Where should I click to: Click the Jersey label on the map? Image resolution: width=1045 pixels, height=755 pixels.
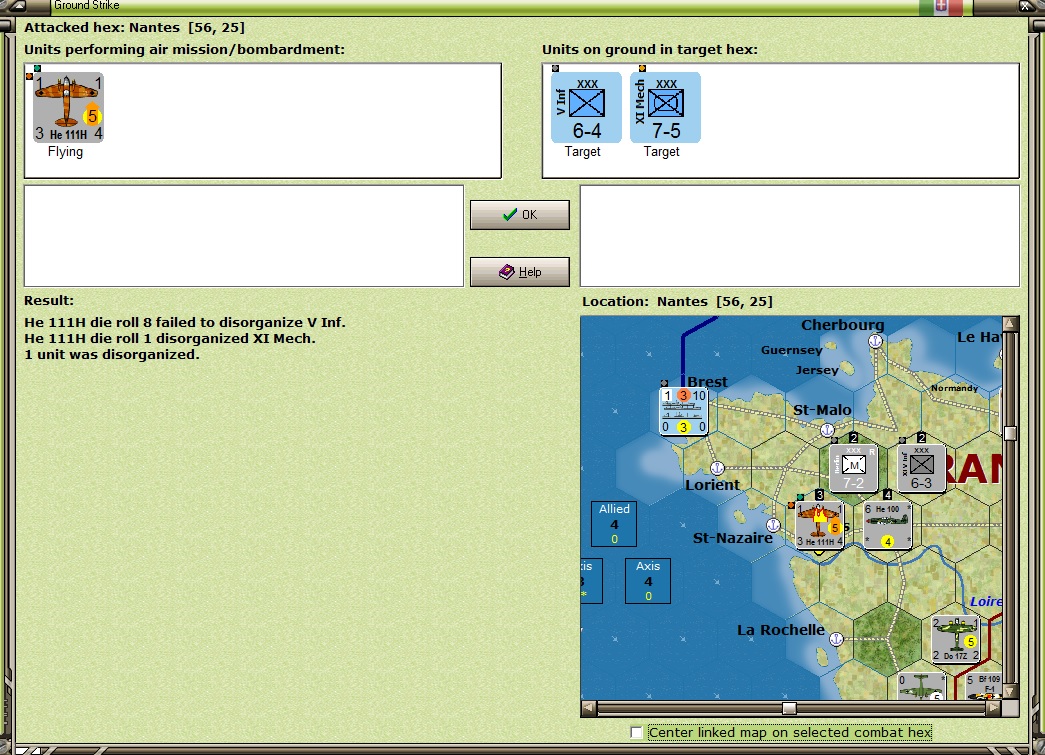click(817, 370)
